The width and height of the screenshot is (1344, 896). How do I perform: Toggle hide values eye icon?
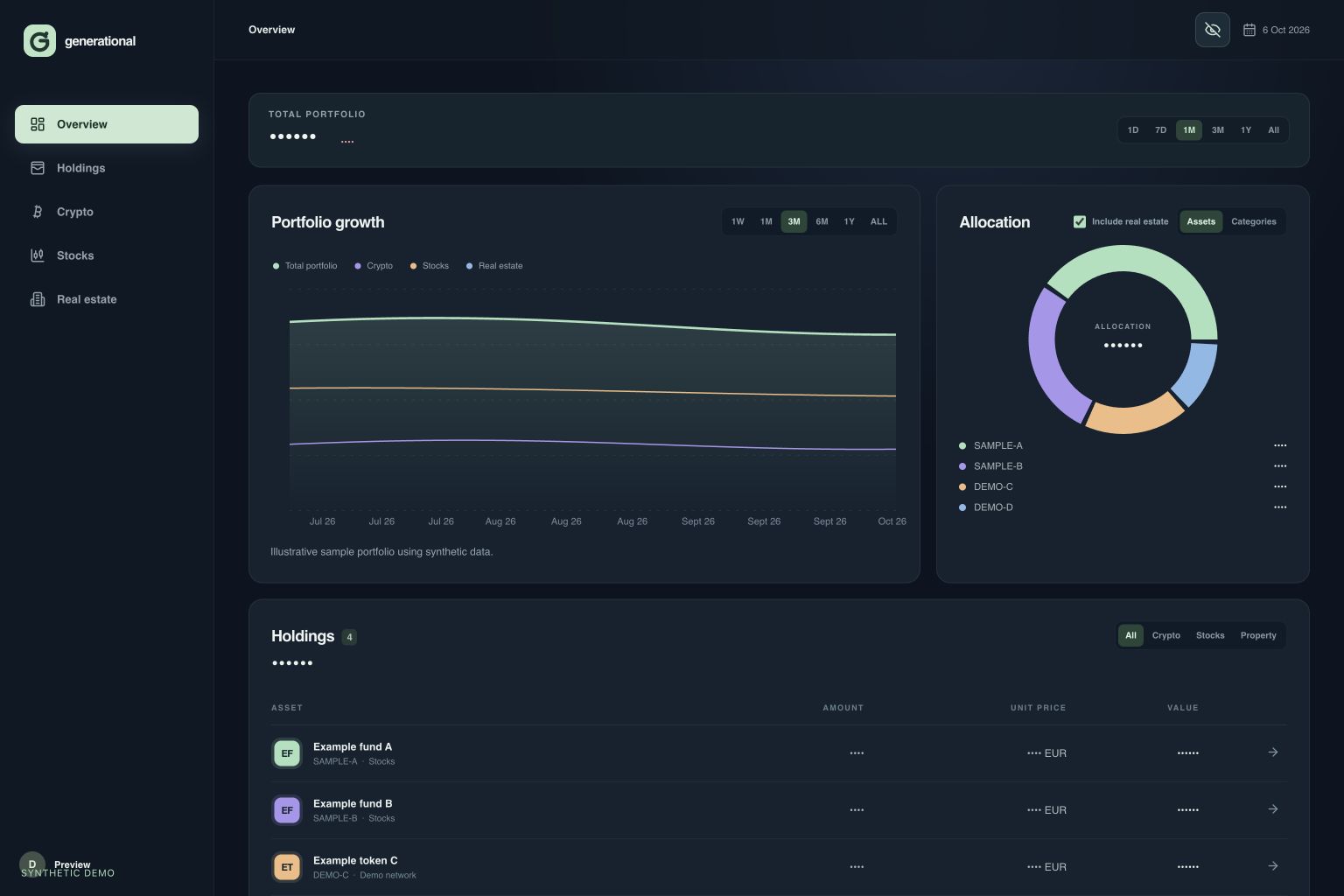point(1212,30)
